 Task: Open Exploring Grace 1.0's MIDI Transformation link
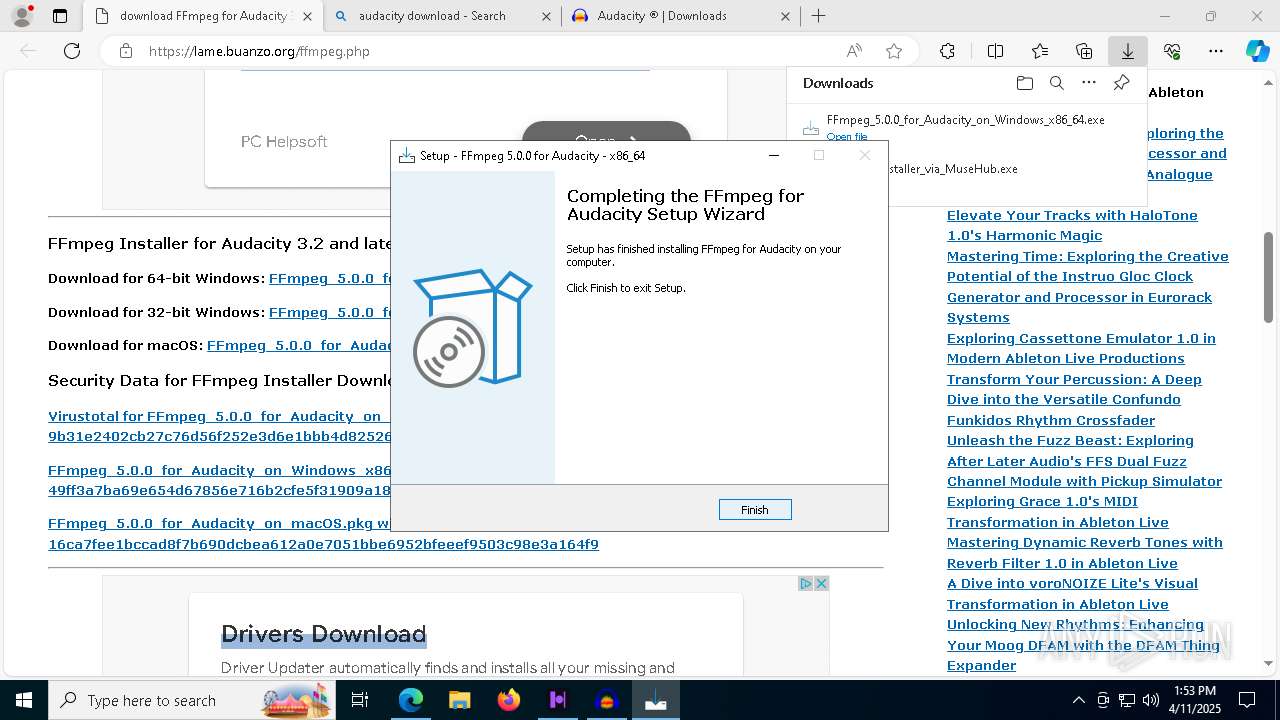1058,512
